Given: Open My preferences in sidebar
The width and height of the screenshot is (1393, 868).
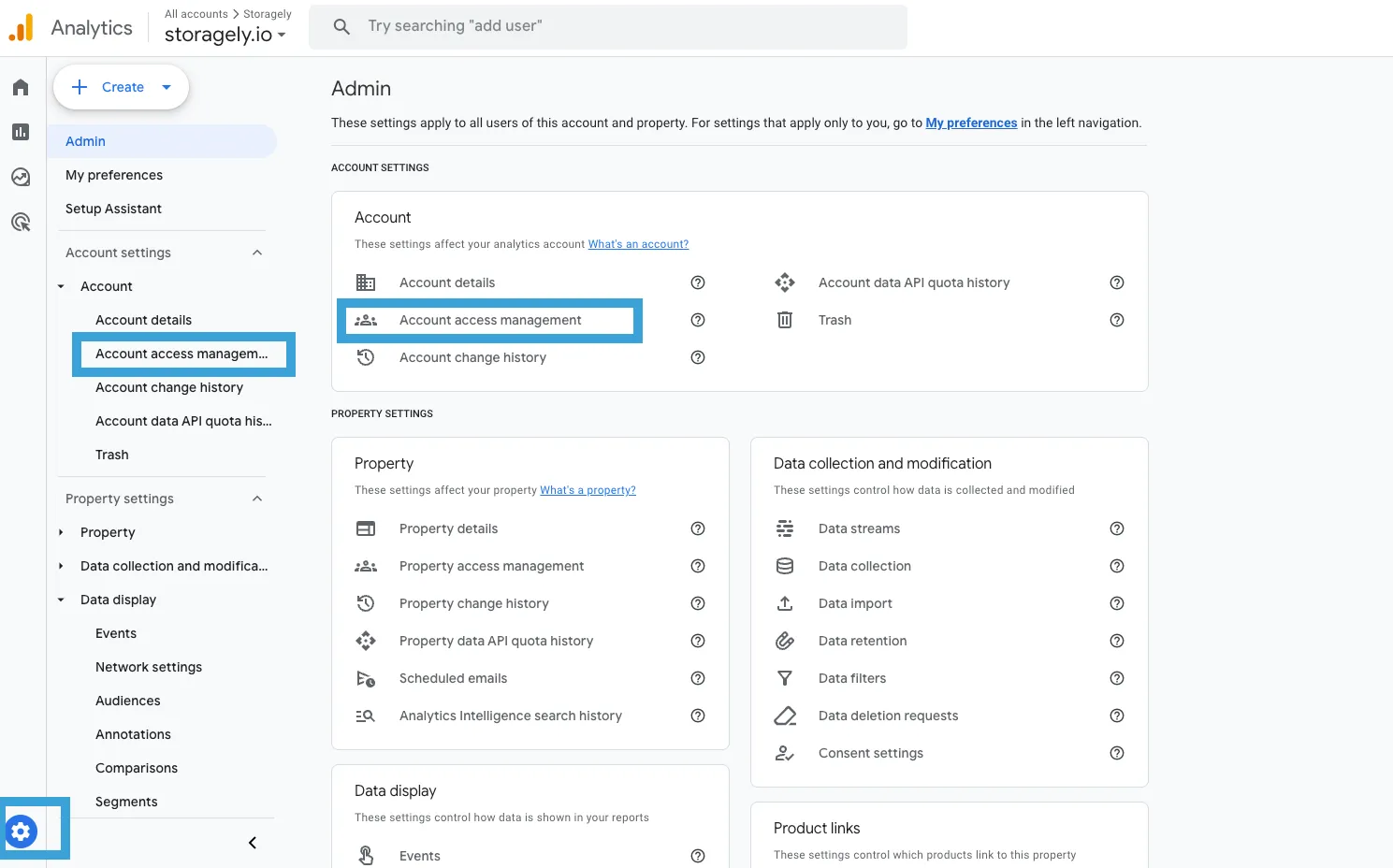Looking at the screenshot, I should tap(114, 175).
